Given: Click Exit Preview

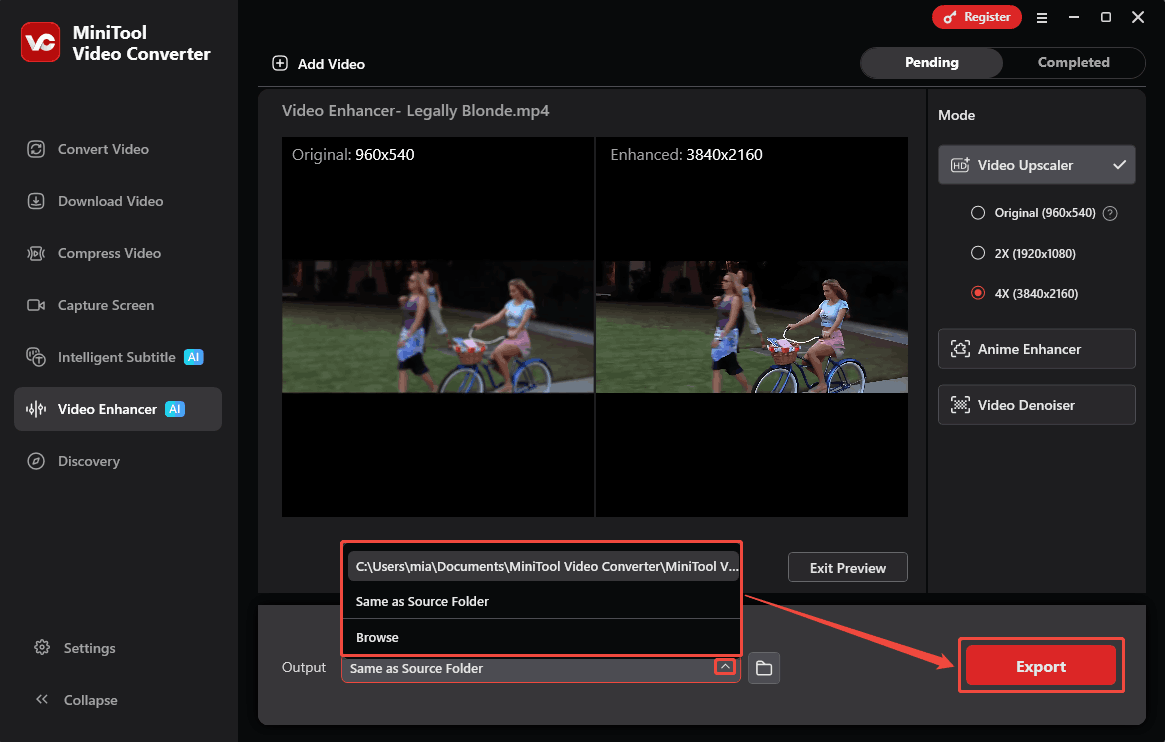Looking at the screenshot, I should click(x=847, y=567).
